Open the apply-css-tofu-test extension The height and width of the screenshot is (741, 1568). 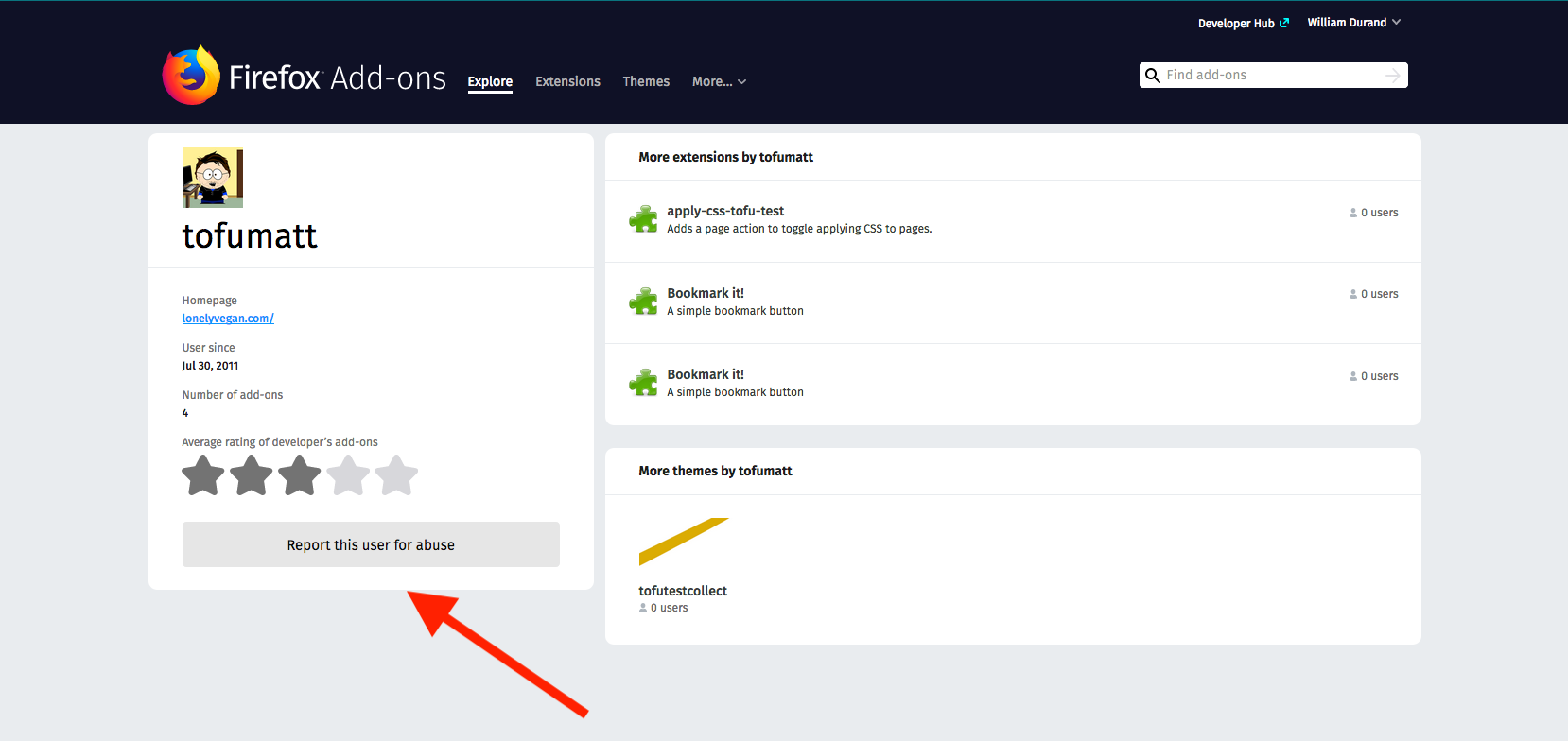pyautogui.click(x=725, y=211)
